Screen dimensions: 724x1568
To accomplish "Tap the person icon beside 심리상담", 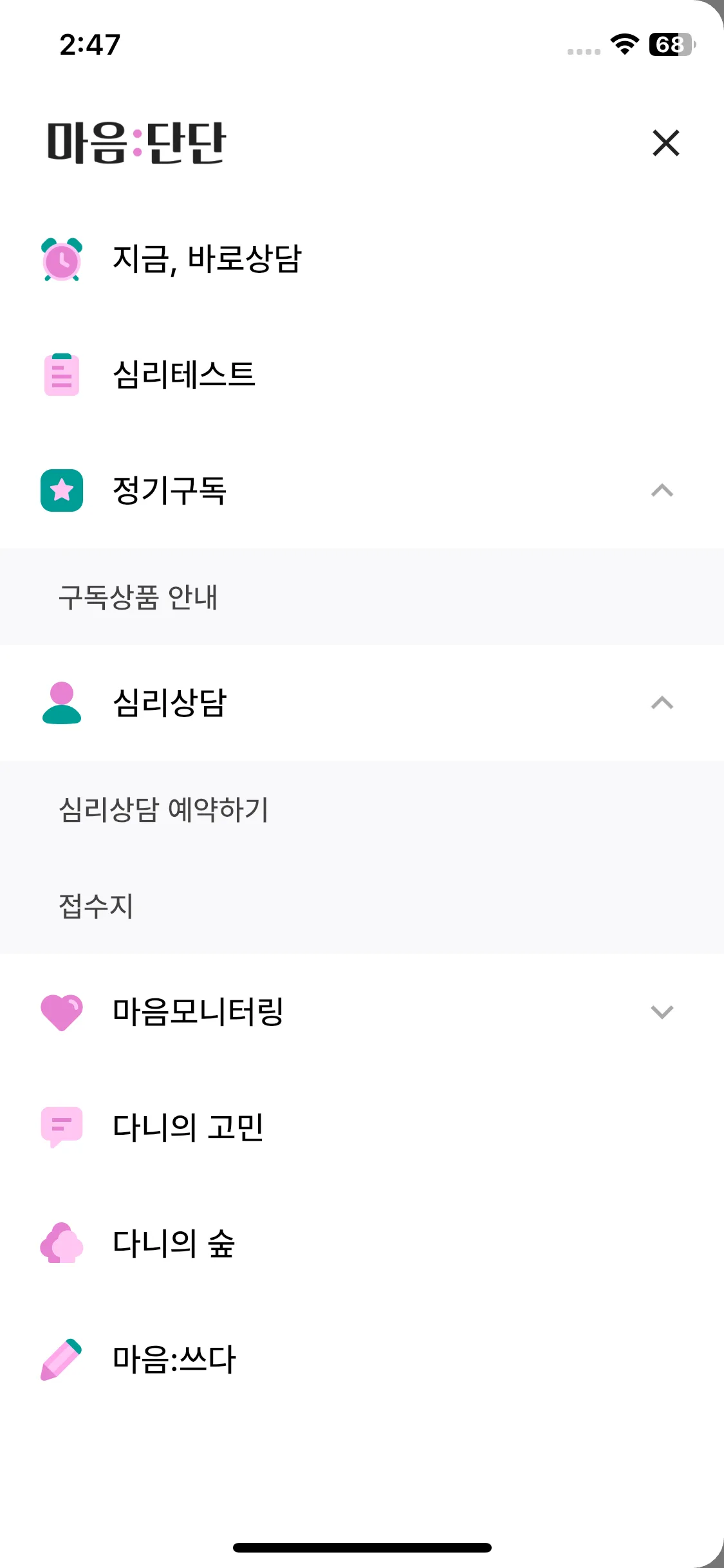I will (x=62, y=703).
